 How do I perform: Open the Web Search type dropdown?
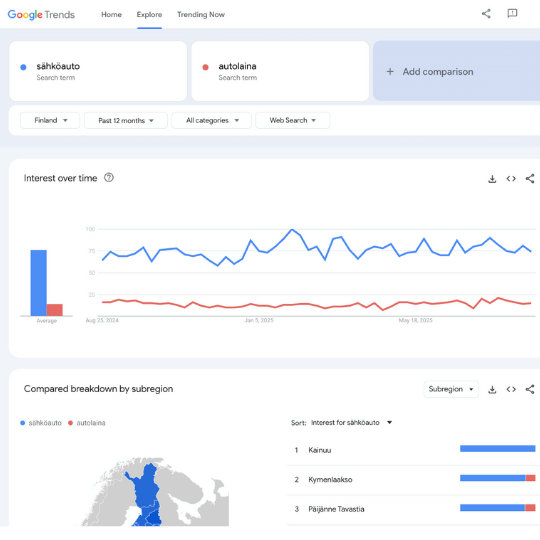[x=292, y=120]
